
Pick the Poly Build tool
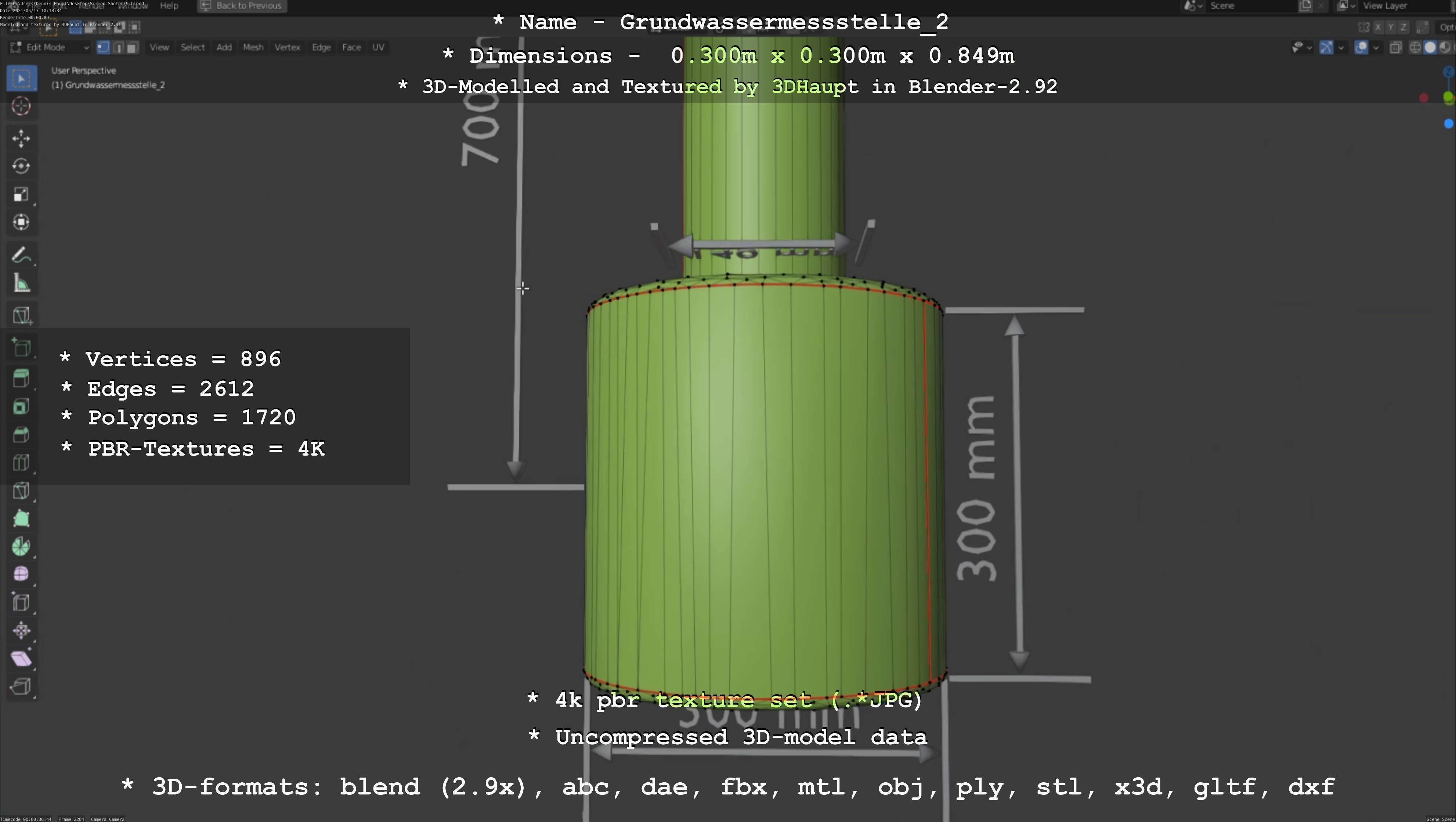coord(21,519)
